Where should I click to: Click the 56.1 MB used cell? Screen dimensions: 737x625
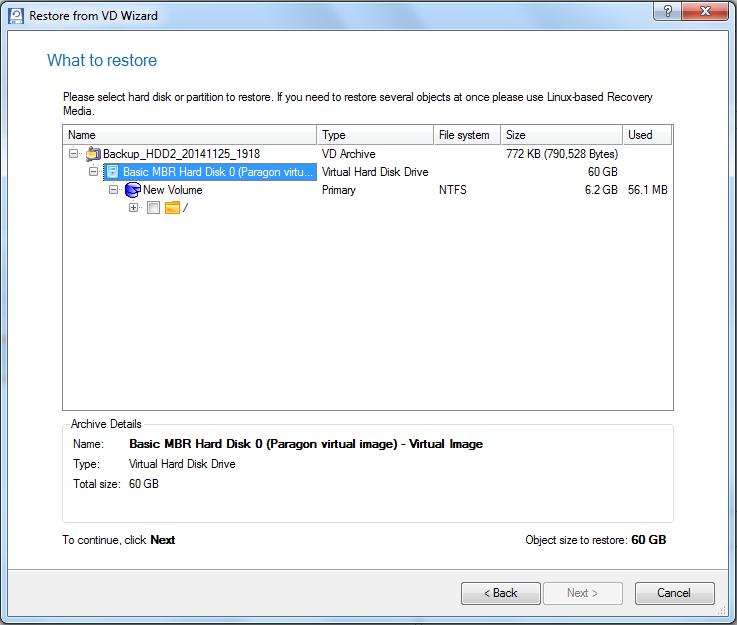click(x=647, y=190)
